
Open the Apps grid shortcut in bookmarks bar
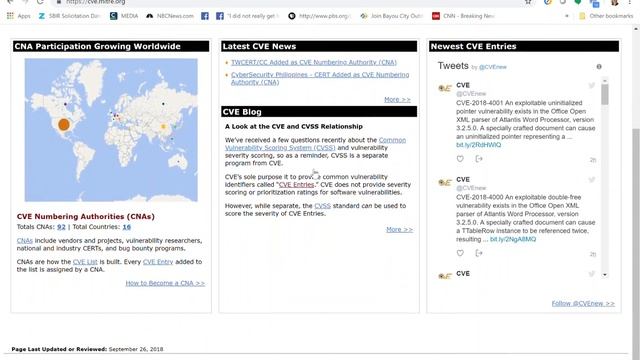[19, 16]
